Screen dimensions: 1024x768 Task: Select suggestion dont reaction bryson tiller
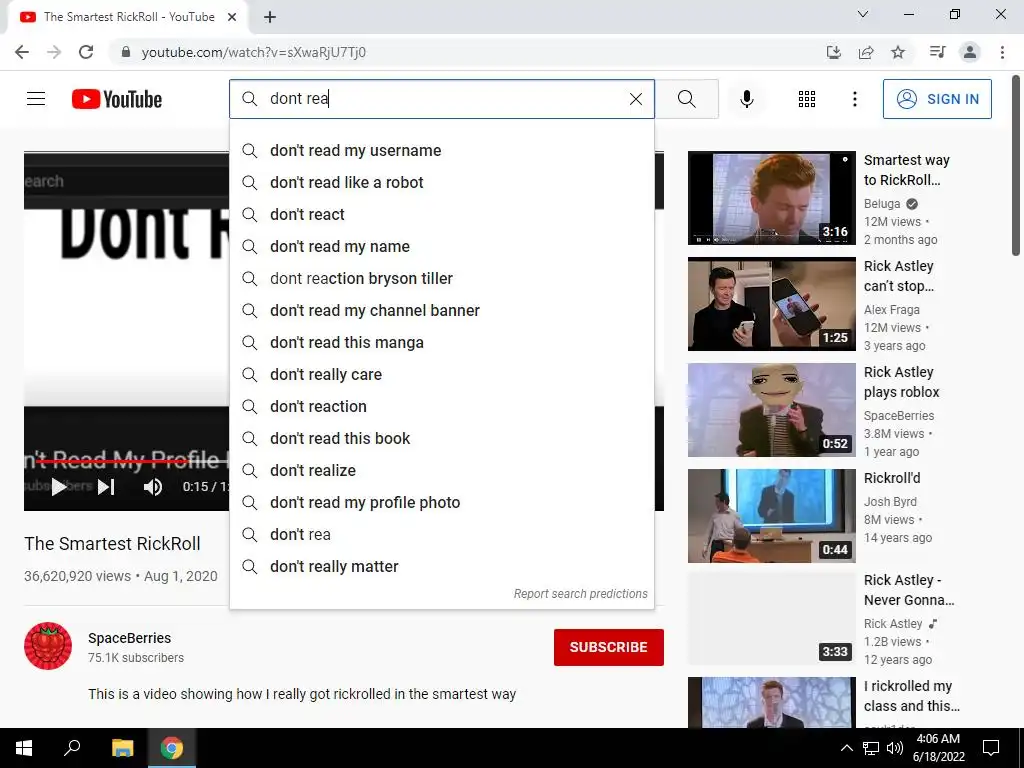coord(441,278)
